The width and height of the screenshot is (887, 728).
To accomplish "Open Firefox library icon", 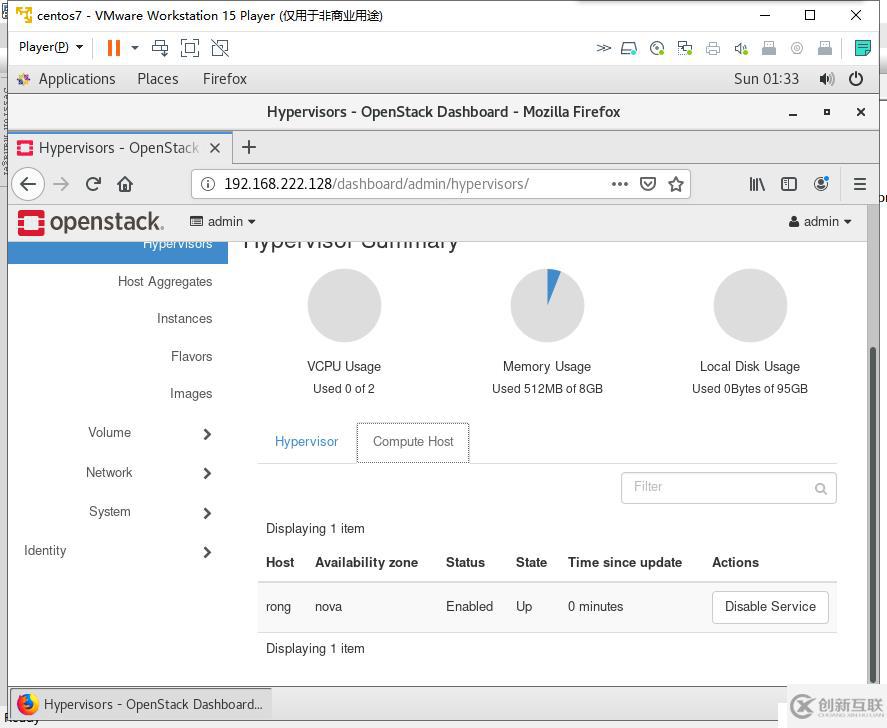I will pyautogui.click(x=757, y=184).
